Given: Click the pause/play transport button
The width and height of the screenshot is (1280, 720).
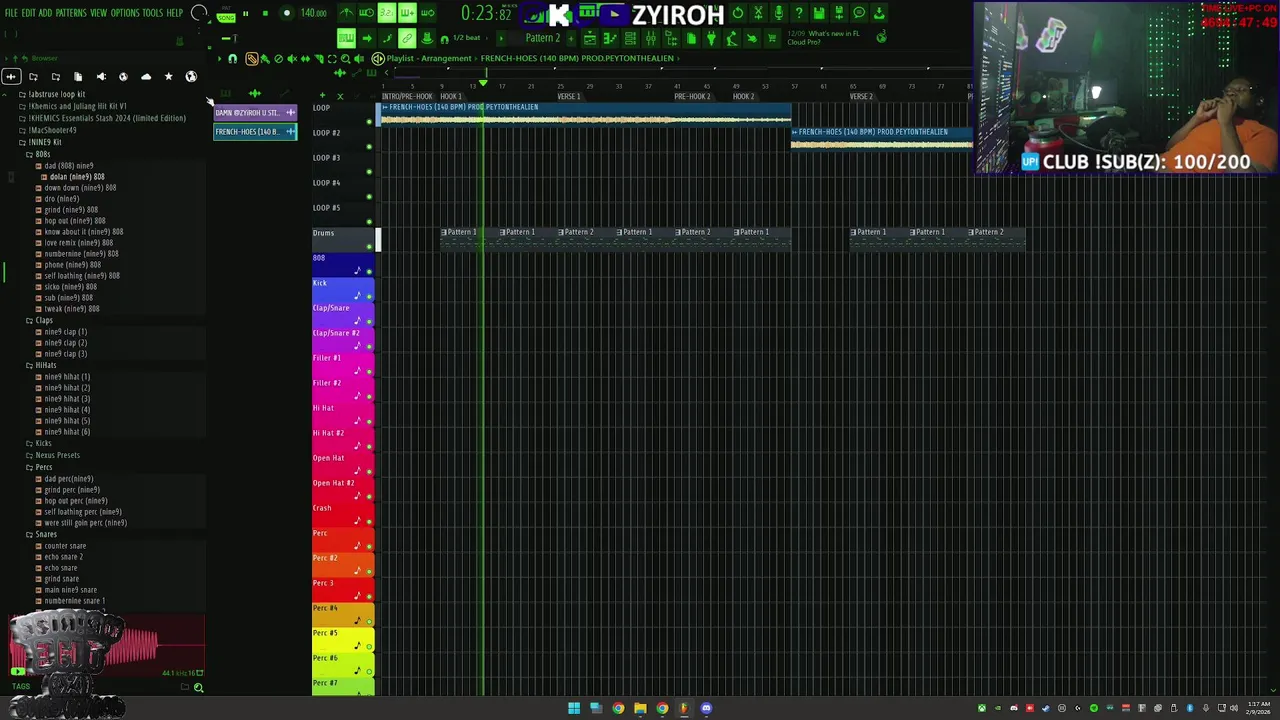Looking at the screenshot, I should [x=246, y=13].
